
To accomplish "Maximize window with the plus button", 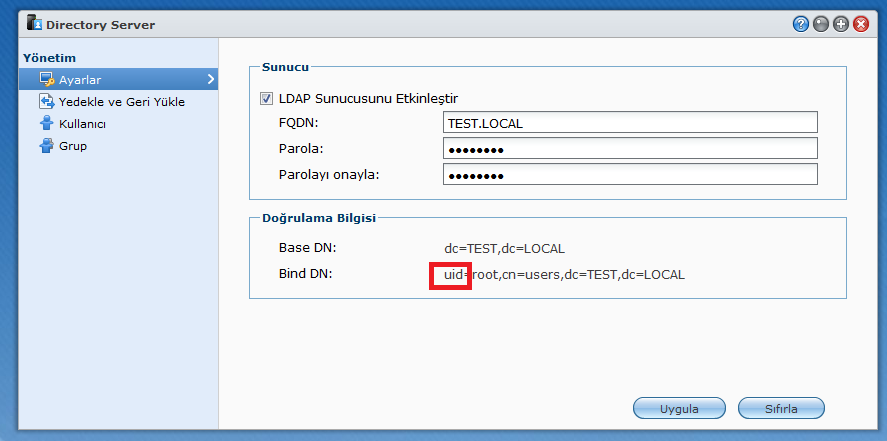I will pyautogui.click(x=841, y=24).
